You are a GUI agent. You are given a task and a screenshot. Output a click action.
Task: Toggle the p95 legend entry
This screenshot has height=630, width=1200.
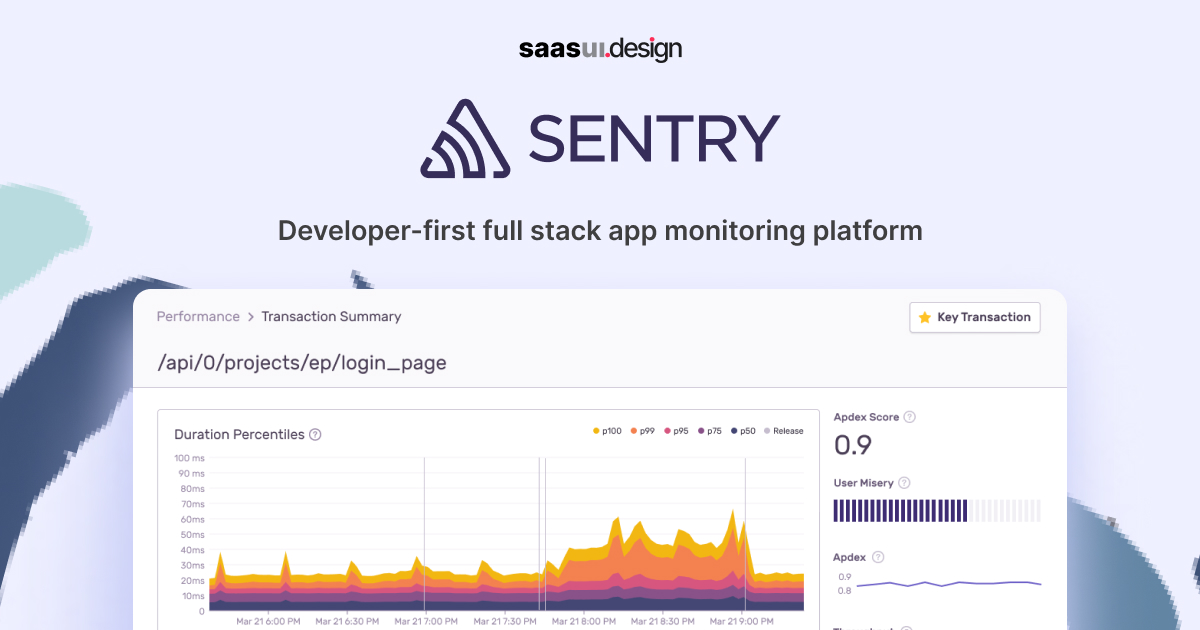tap(677, 430)
